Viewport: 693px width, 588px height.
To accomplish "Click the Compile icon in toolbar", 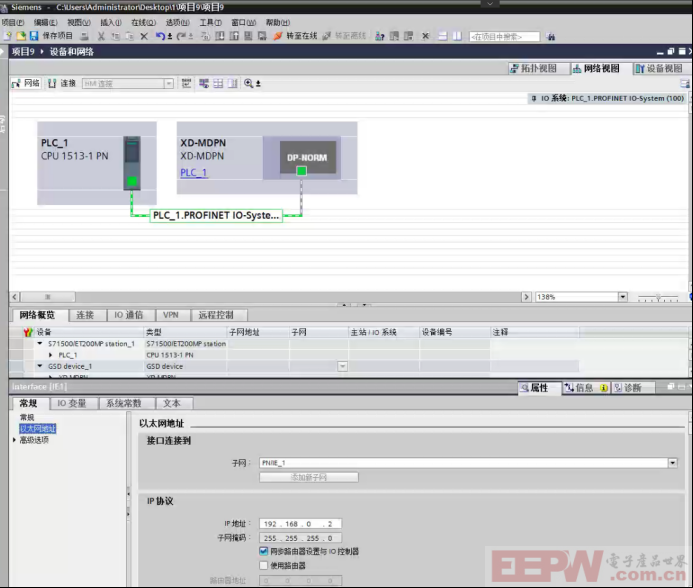I will (206, 36).
